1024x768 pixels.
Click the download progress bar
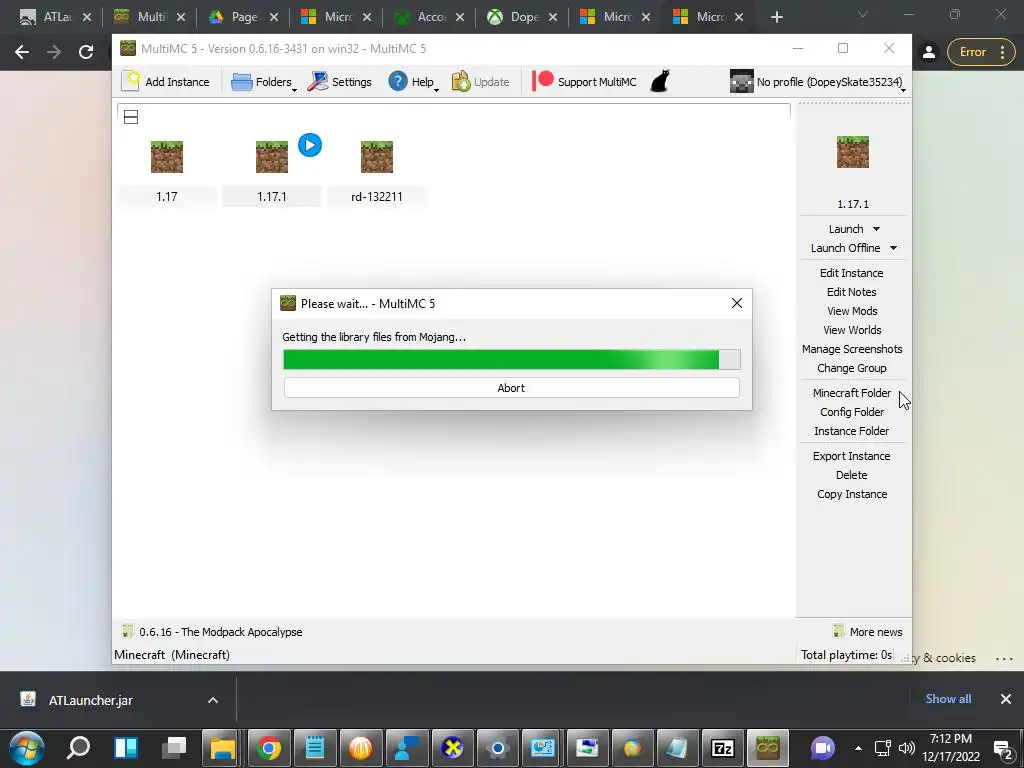pos(511,359)
